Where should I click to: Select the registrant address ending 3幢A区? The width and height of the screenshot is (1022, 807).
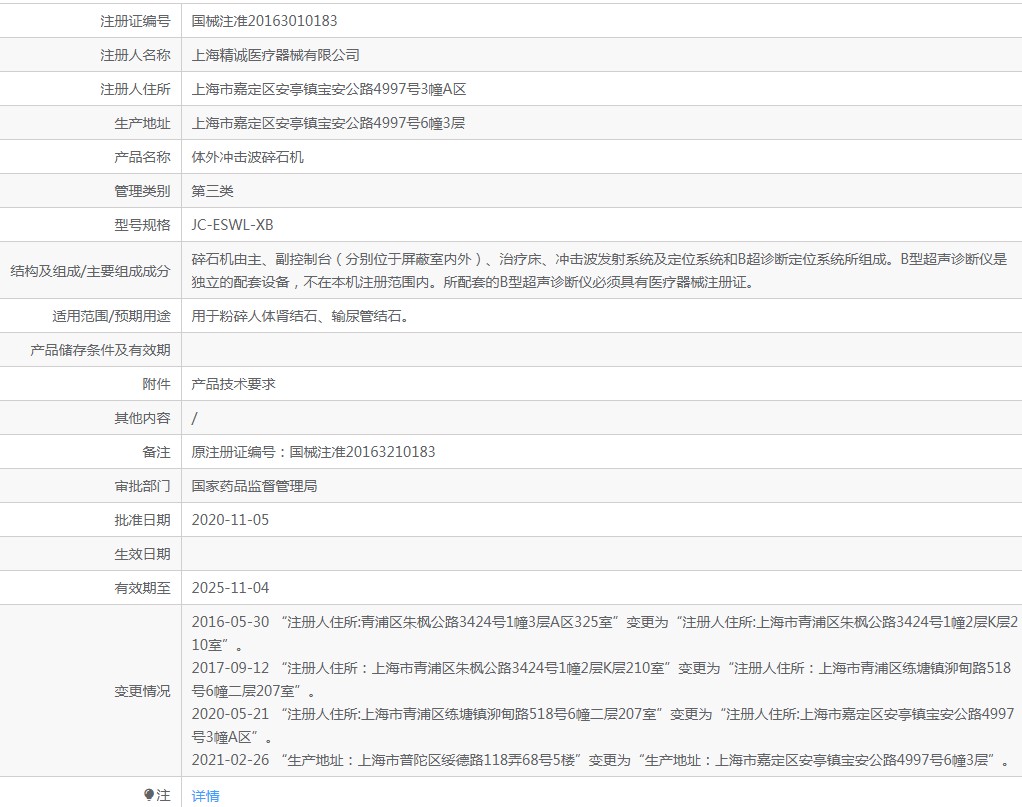tap(328, 89)
